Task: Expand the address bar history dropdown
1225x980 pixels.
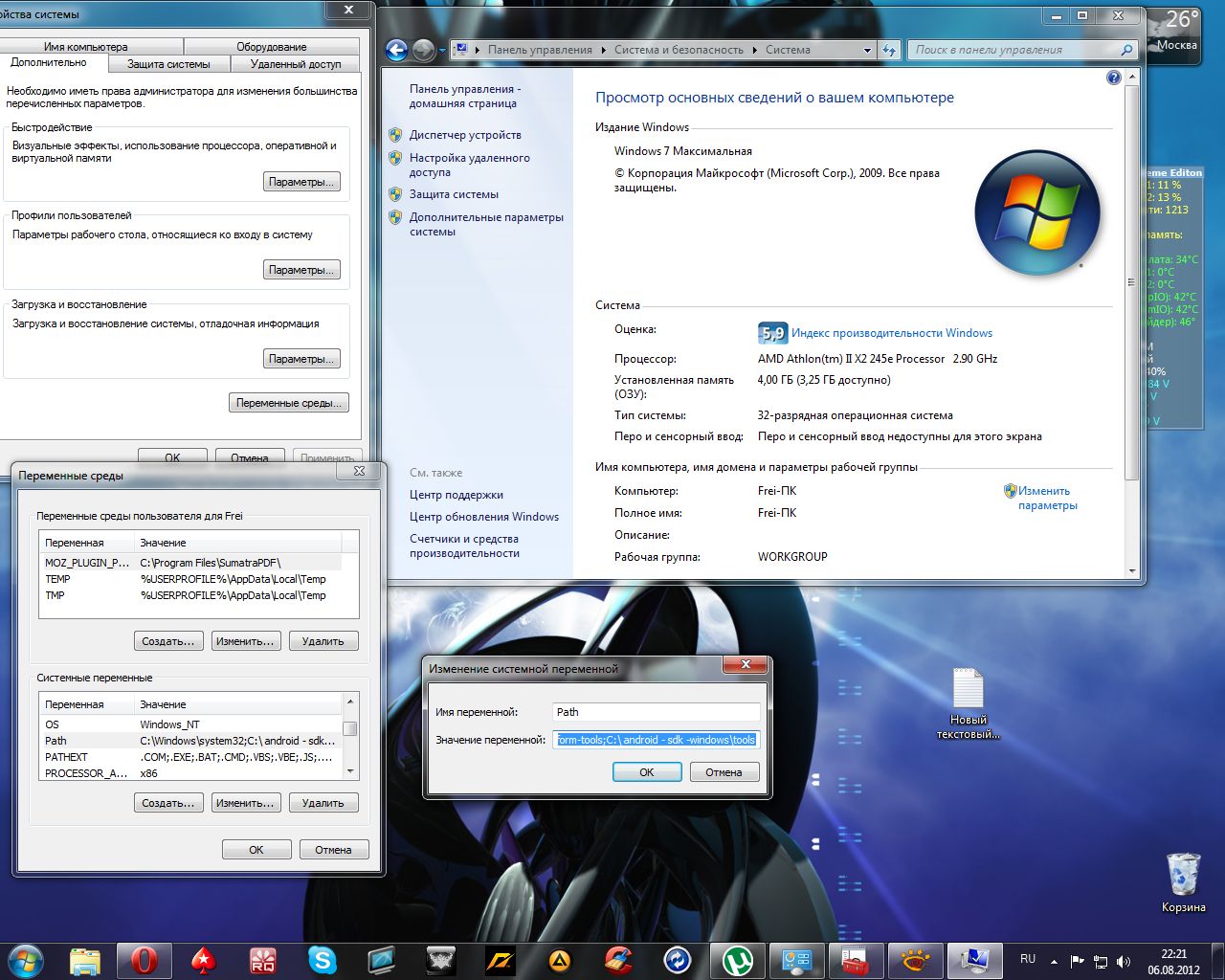Action: pyautogui.click(x=867, y=50)
